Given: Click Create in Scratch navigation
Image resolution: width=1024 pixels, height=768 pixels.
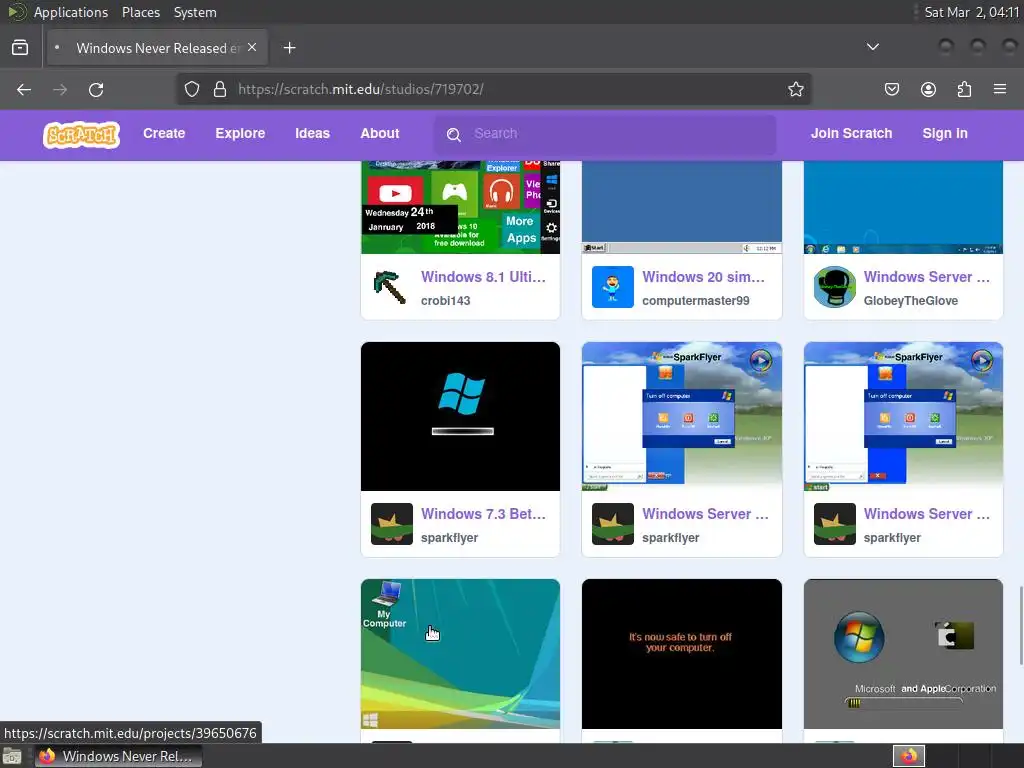Looking at the screenshot, I should pyautogui.click(x=164, y=133).
